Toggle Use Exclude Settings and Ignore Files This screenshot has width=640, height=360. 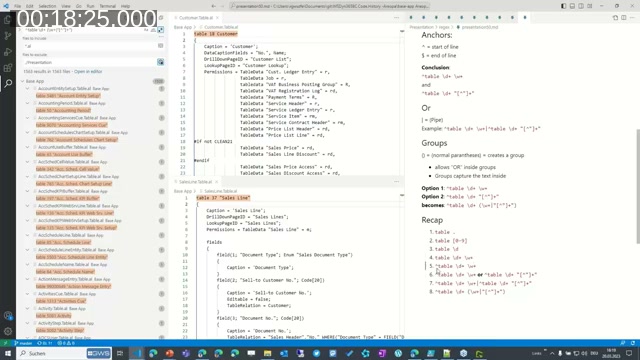[x=160, y=62]
